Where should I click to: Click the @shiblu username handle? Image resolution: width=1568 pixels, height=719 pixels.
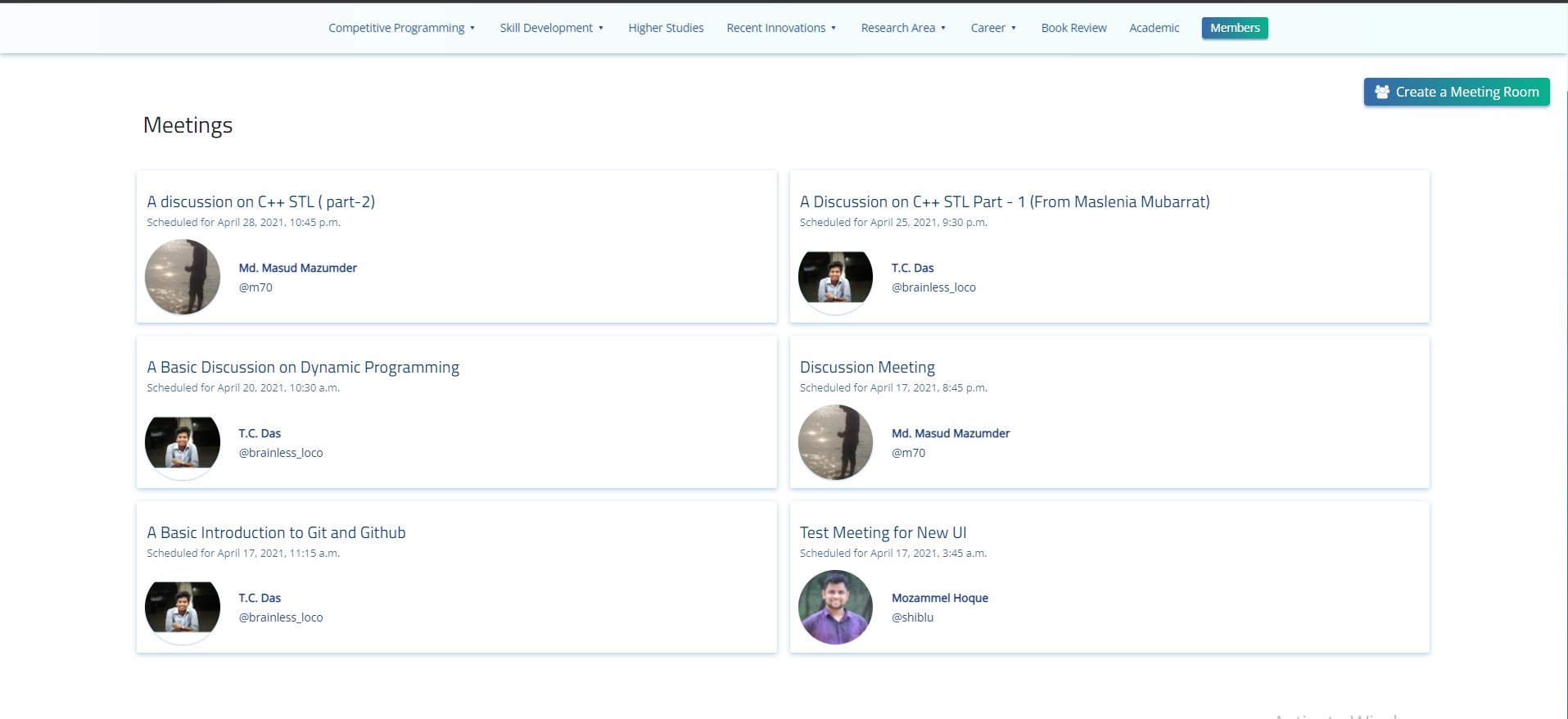tap(912, 617)
